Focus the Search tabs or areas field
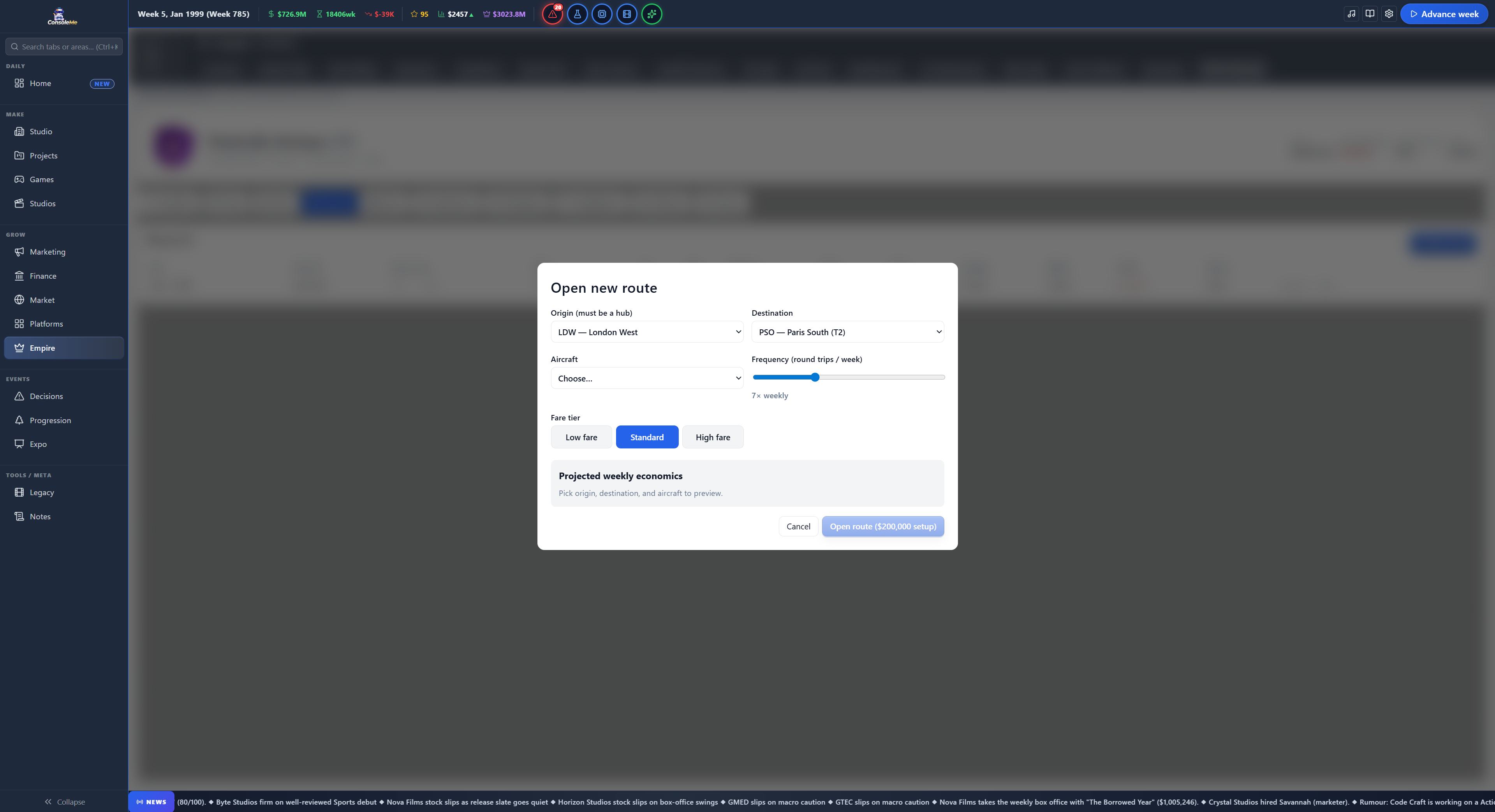Screen dimensions: 1495x812 click(64, 46)
